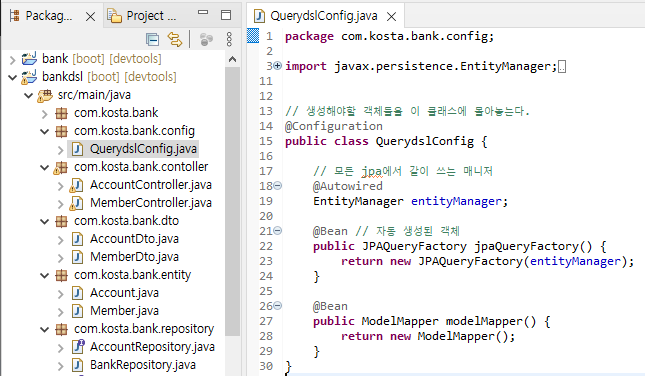Click MemberController.java file icon
This screenshot has width=645, height=376.
[77, 203]
